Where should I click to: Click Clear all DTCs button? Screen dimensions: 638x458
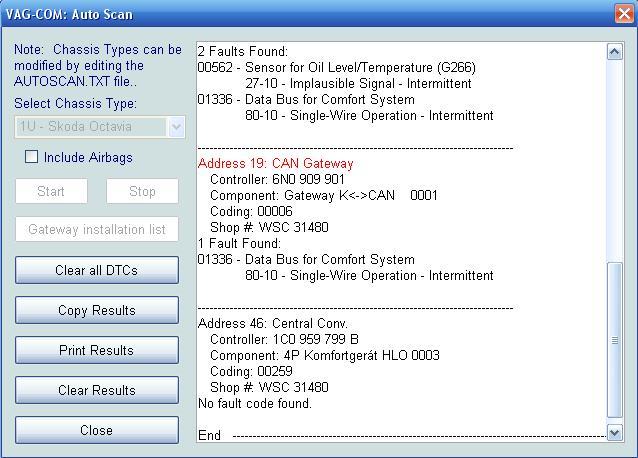[x=97, y=270]
